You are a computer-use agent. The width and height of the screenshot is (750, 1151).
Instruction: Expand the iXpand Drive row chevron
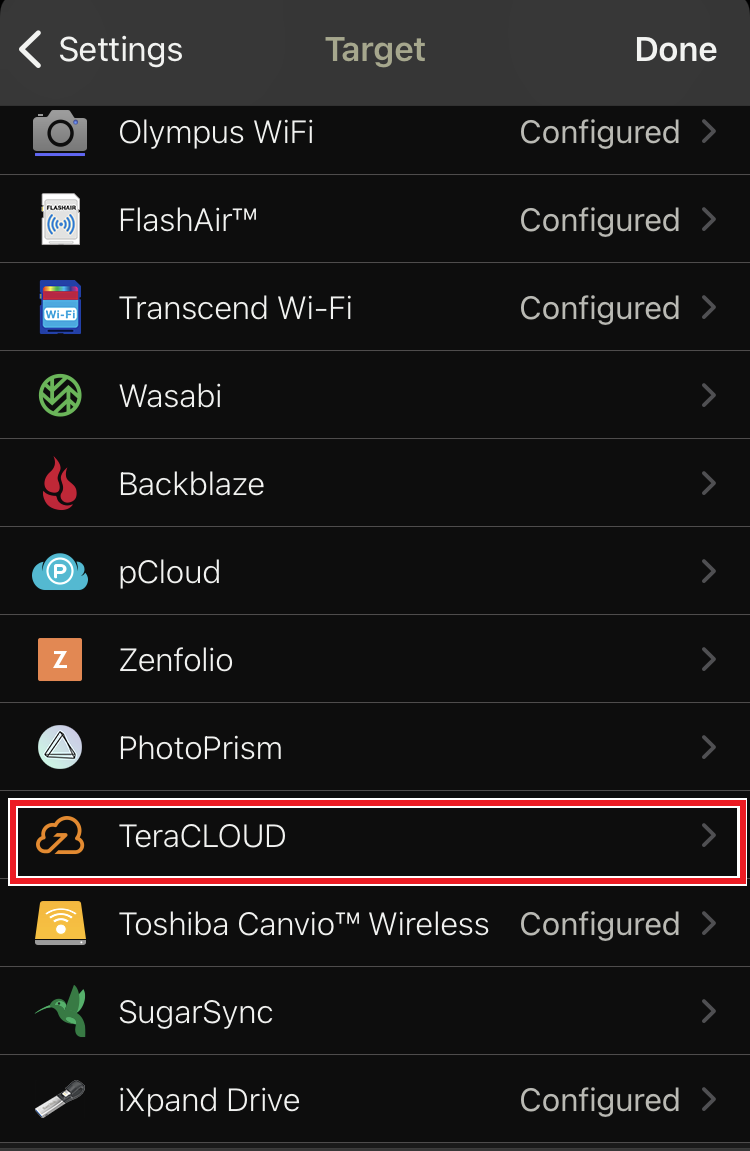pyautogui.click(x=710, y=1099)
